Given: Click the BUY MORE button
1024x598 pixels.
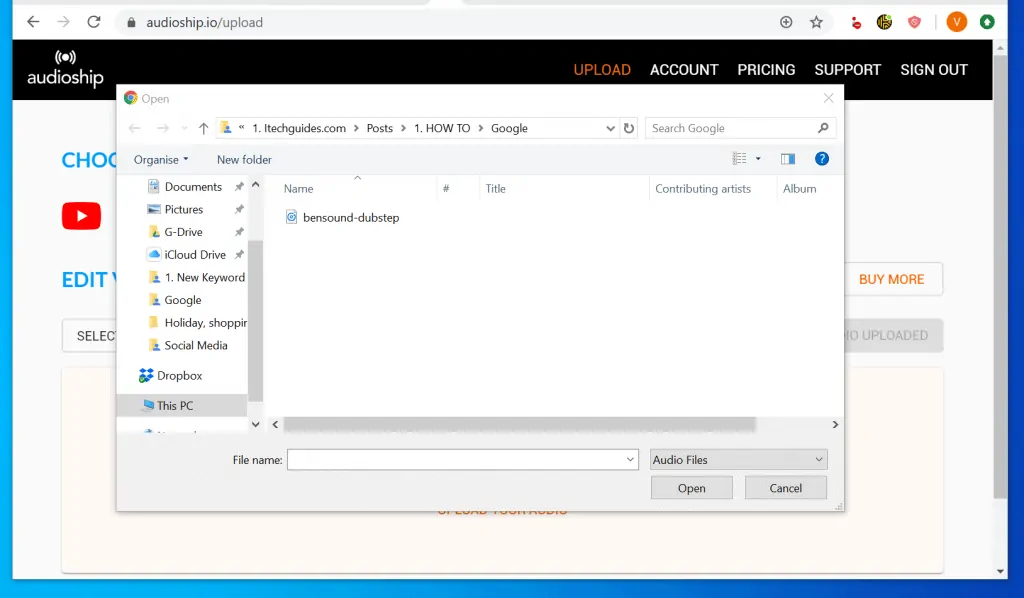Looking at the screenshot, I should (x=893, y=279).
